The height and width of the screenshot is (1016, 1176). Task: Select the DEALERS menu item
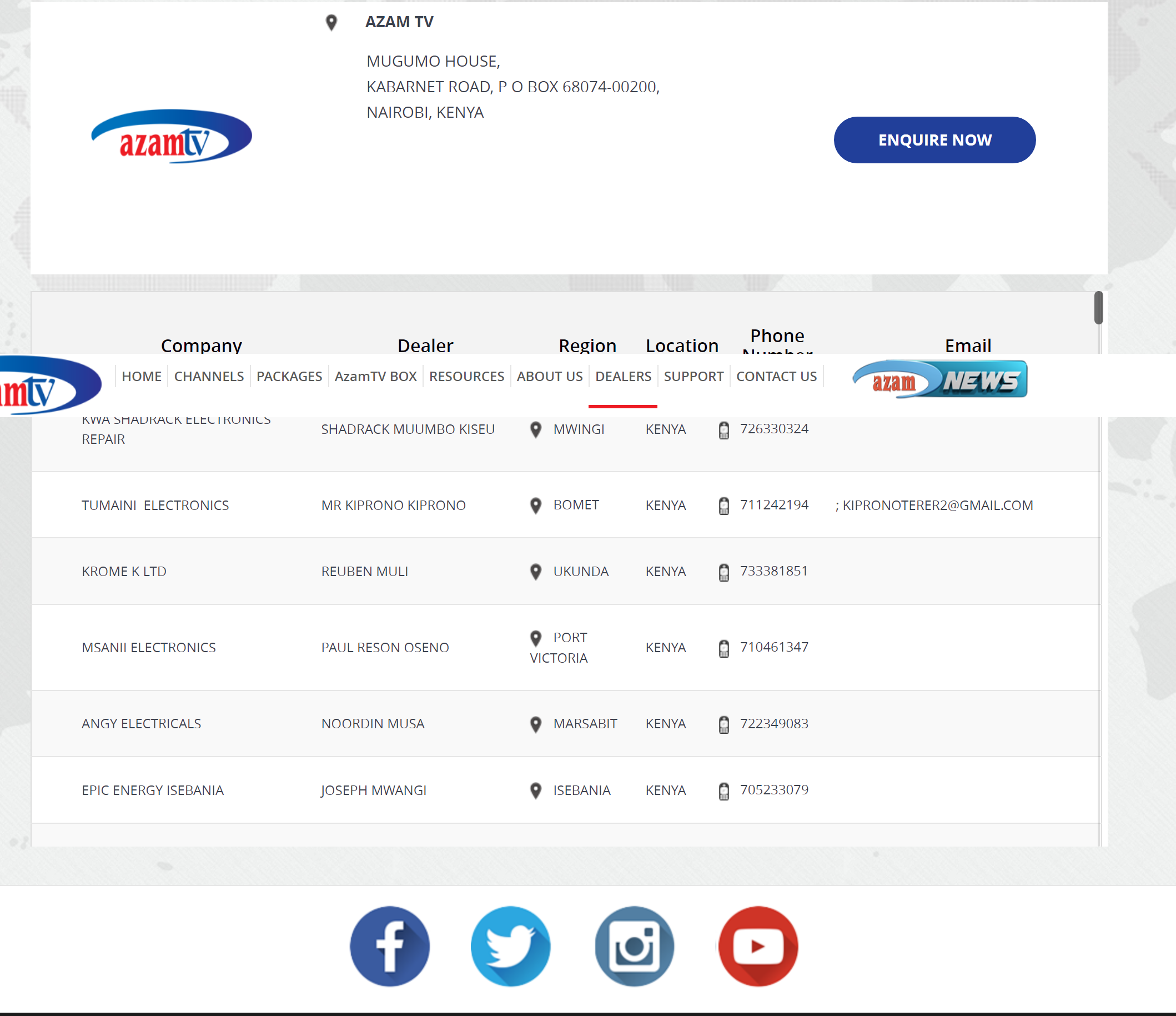623,376
